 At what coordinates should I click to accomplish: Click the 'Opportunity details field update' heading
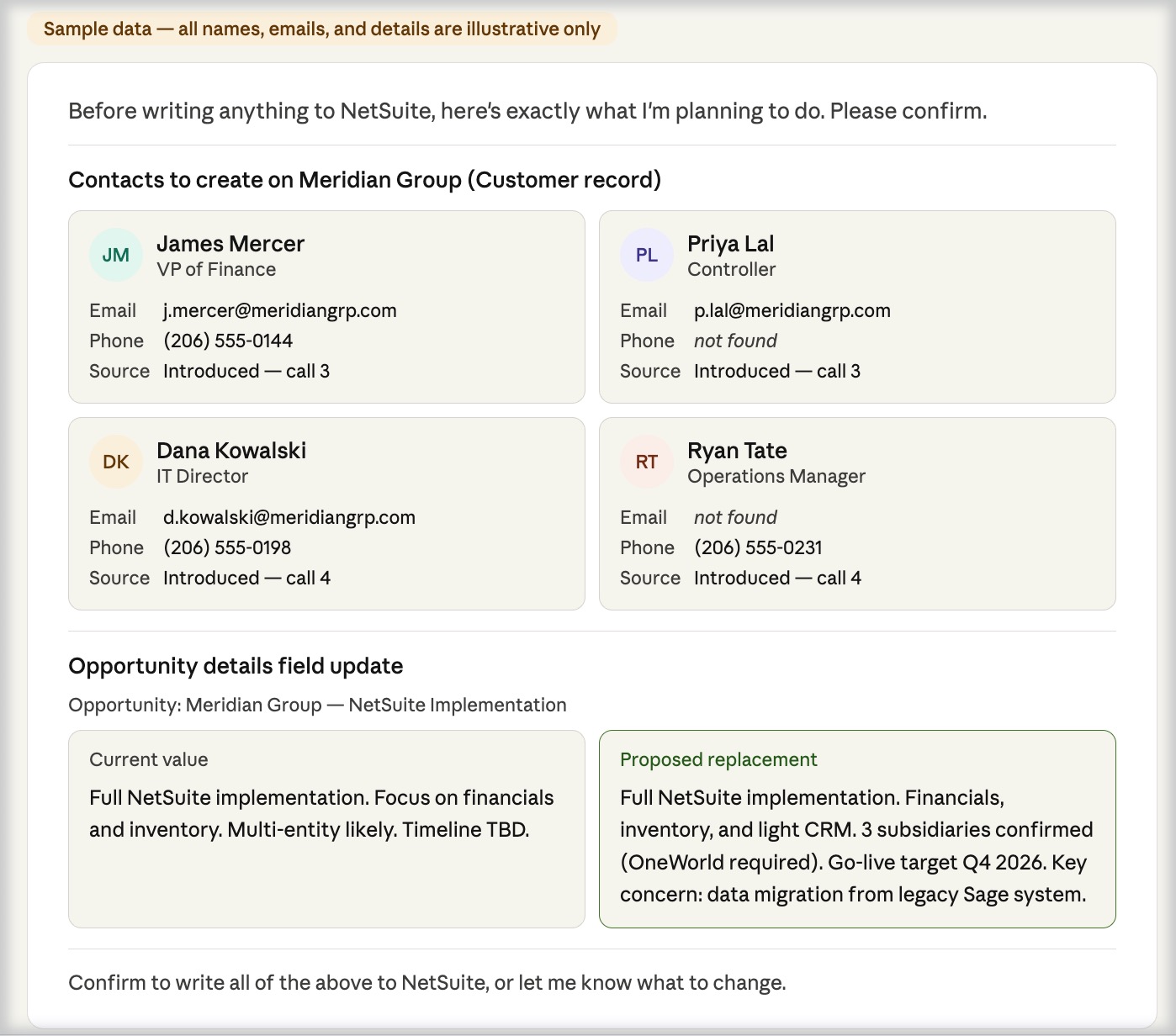click(x=236, y=666)
